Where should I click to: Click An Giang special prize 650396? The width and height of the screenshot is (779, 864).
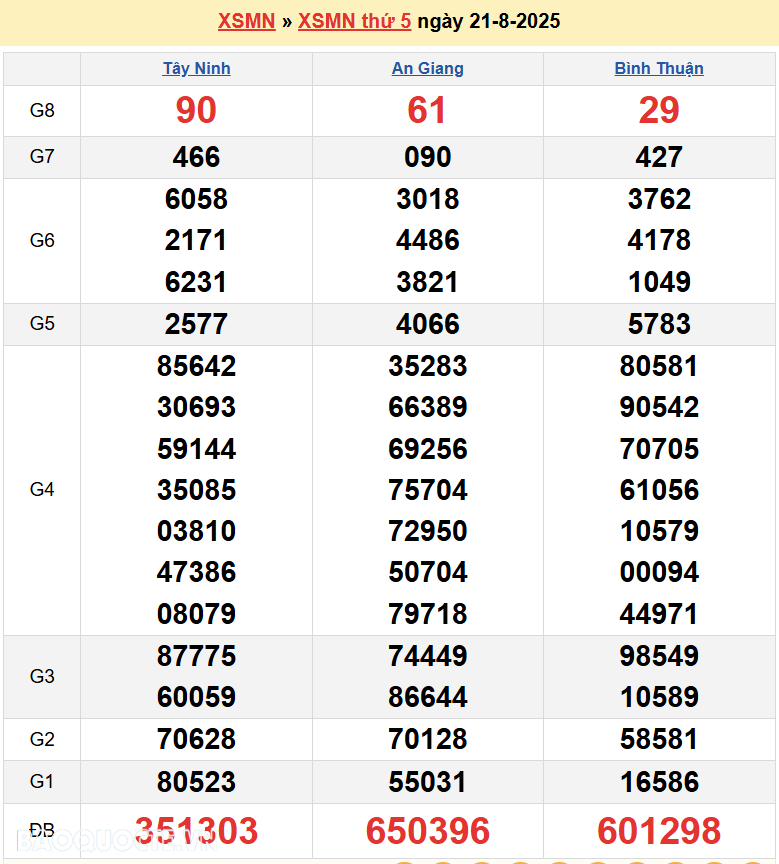point(427,831)
